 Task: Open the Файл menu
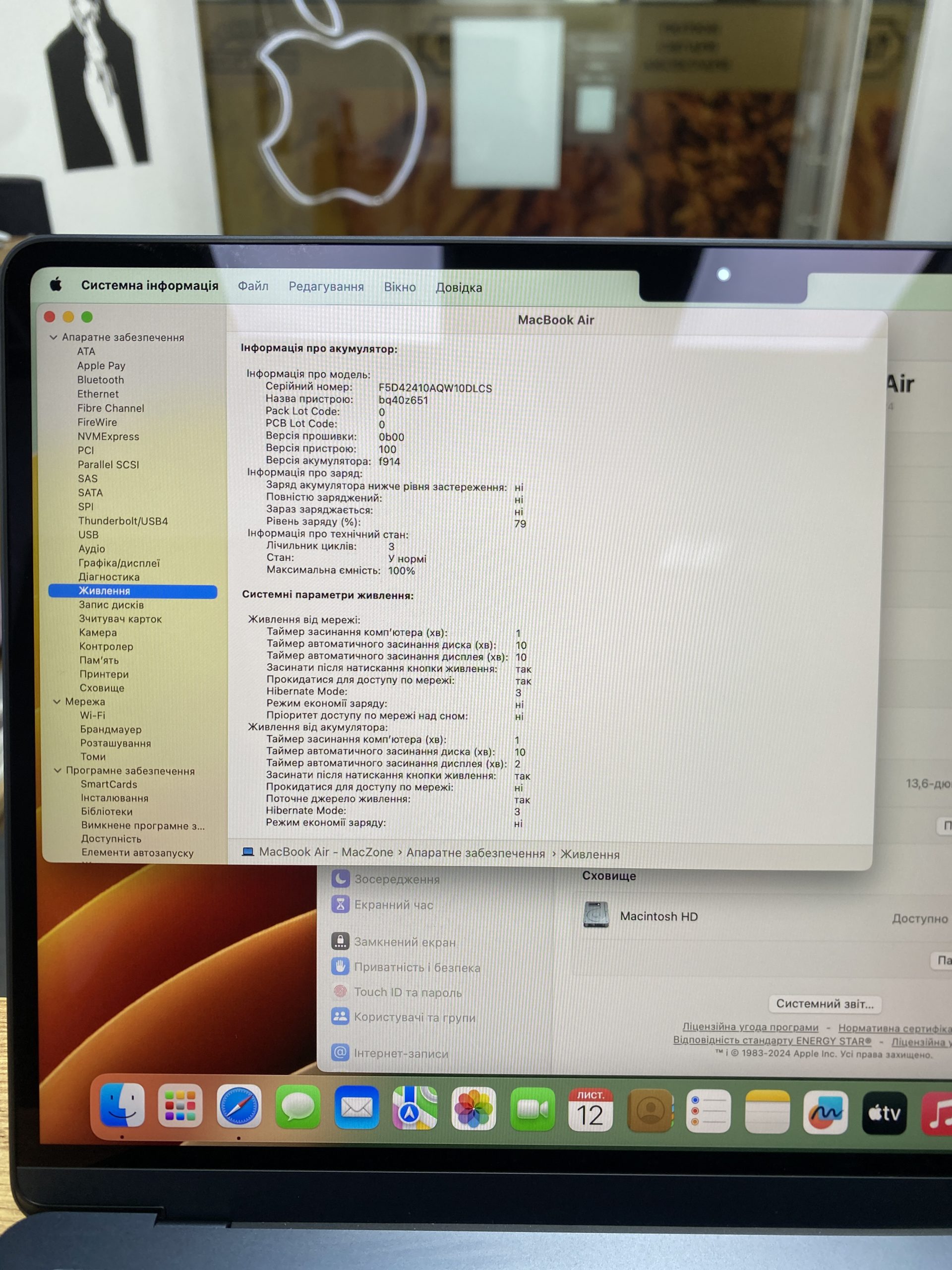coord(253,286)
